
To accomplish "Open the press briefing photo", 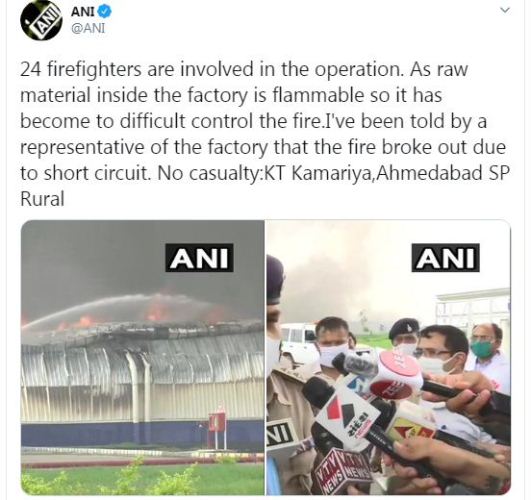I will coord(388,357).
